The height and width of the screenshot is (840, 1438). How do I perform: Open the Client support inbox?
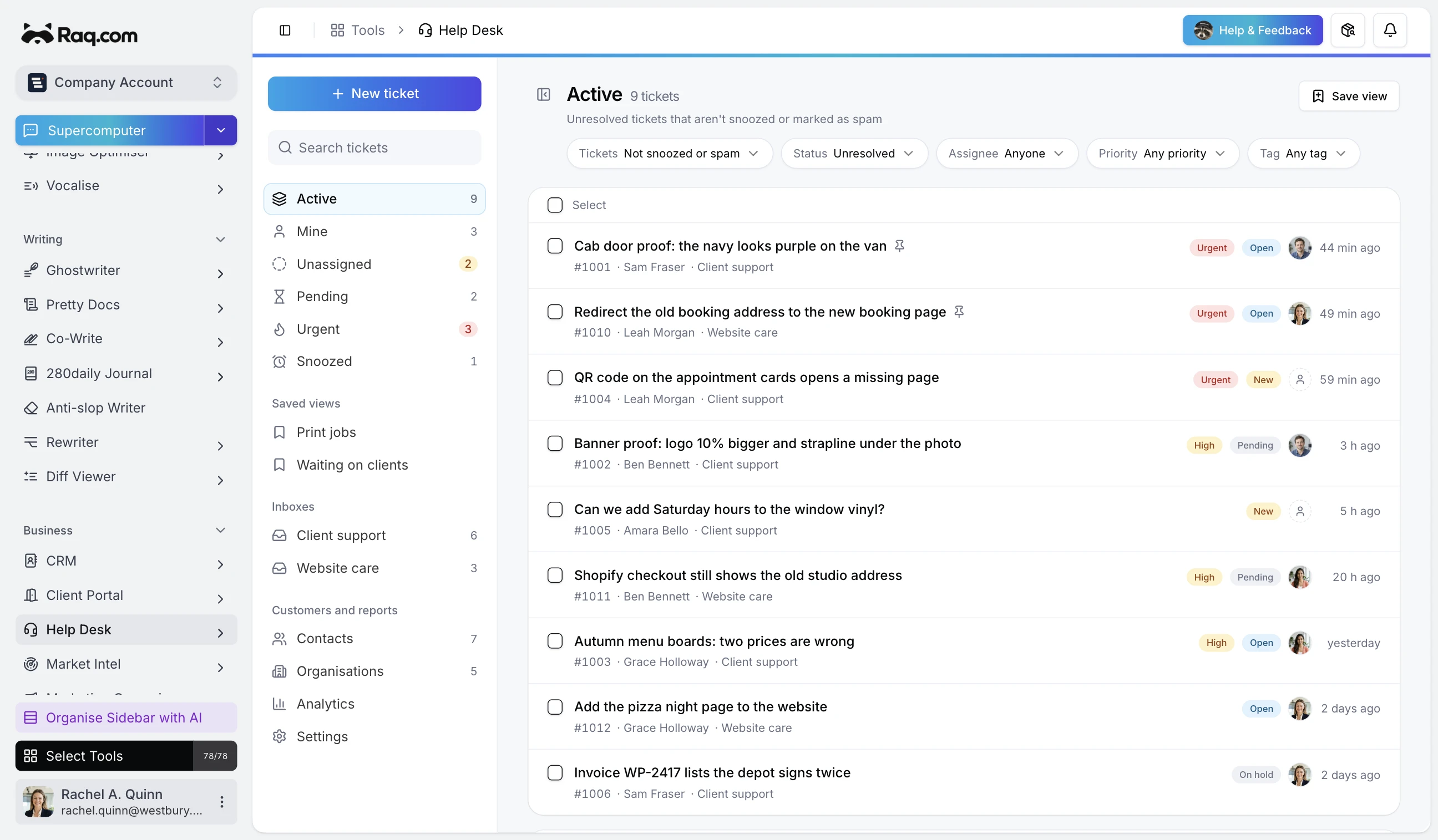pyautogui.click(x=374, y=535)
